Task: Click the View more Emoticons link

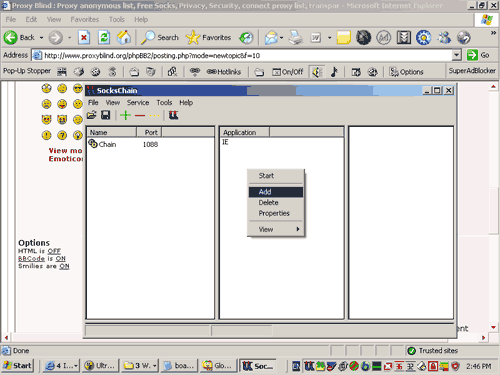Action: tap(65, 155)
